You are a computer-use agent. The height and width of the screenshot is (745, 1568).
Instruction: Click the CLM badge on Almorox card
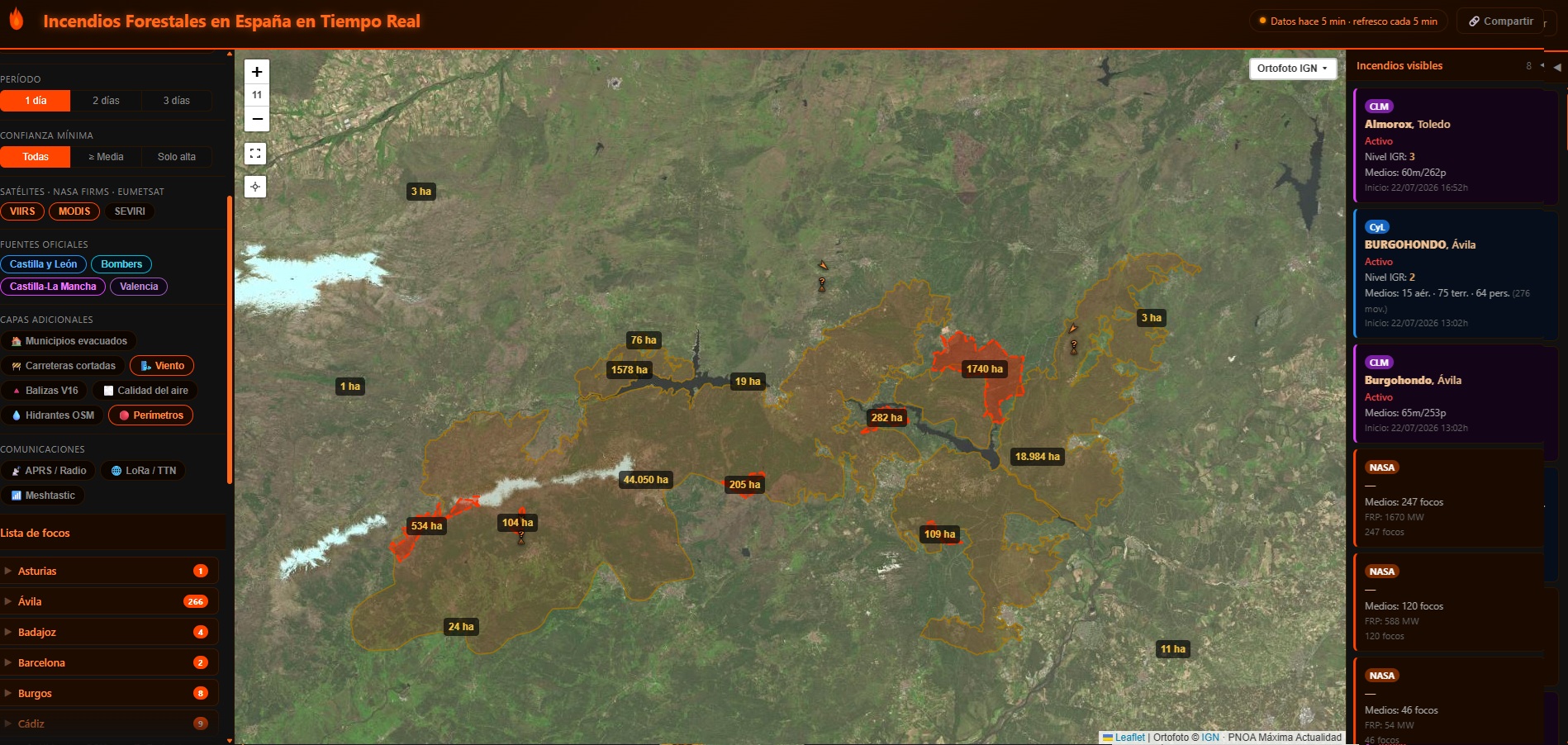1379,107
